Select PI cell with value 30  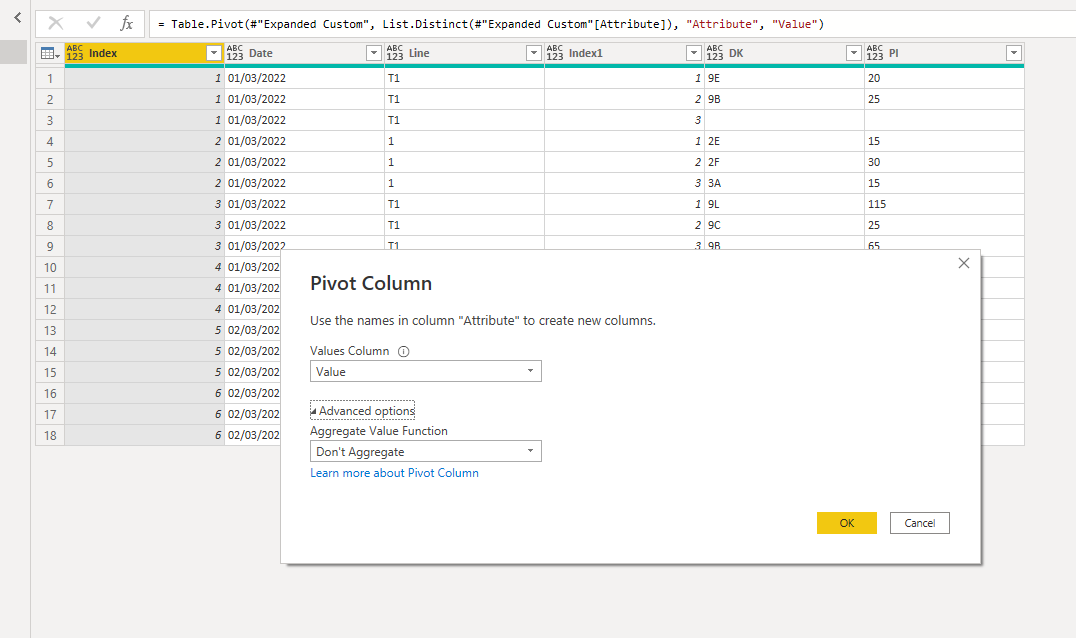coord(944,163)
